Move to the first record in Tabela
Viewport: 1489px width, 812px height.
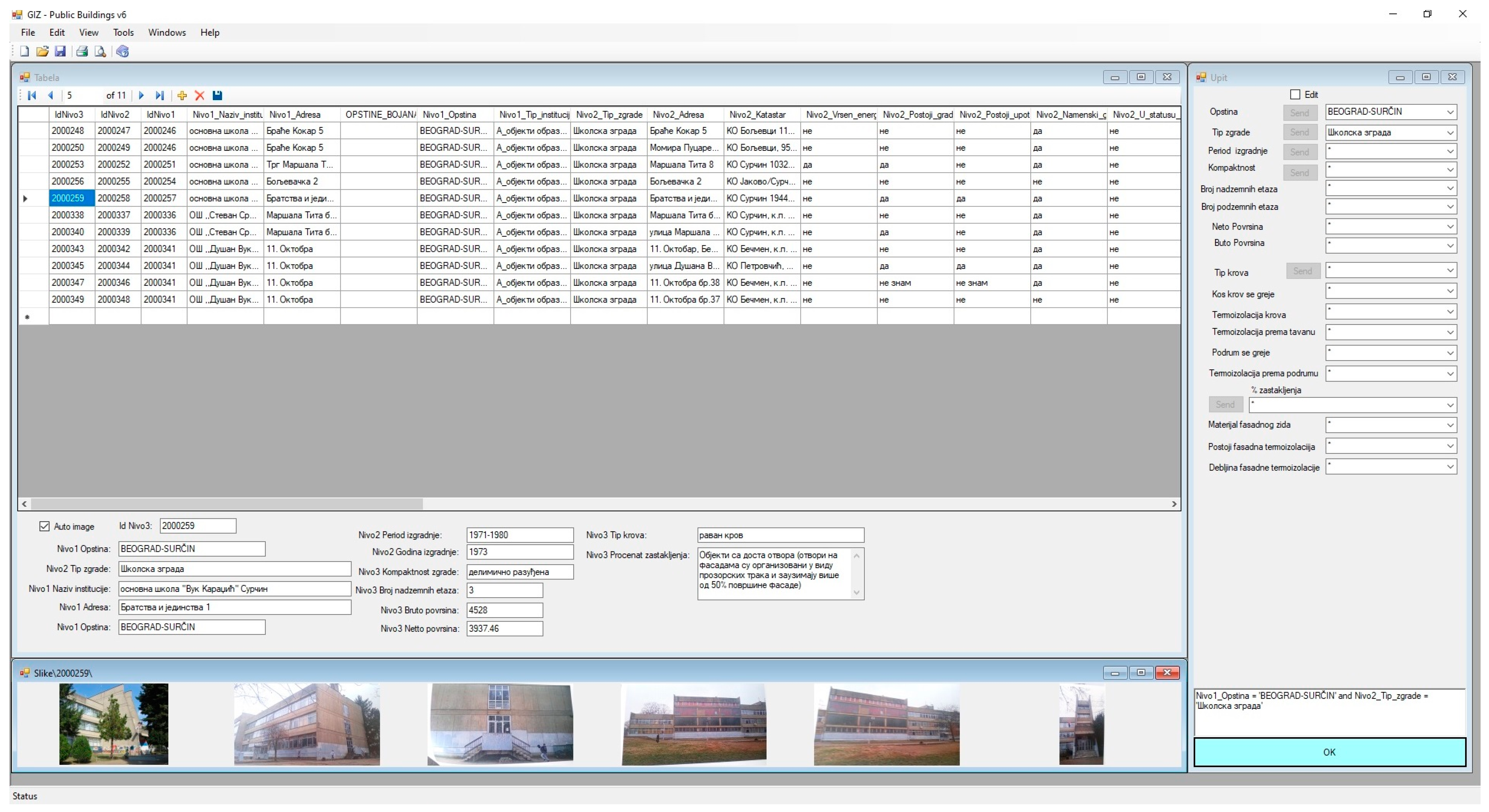[x=32, y=95]
